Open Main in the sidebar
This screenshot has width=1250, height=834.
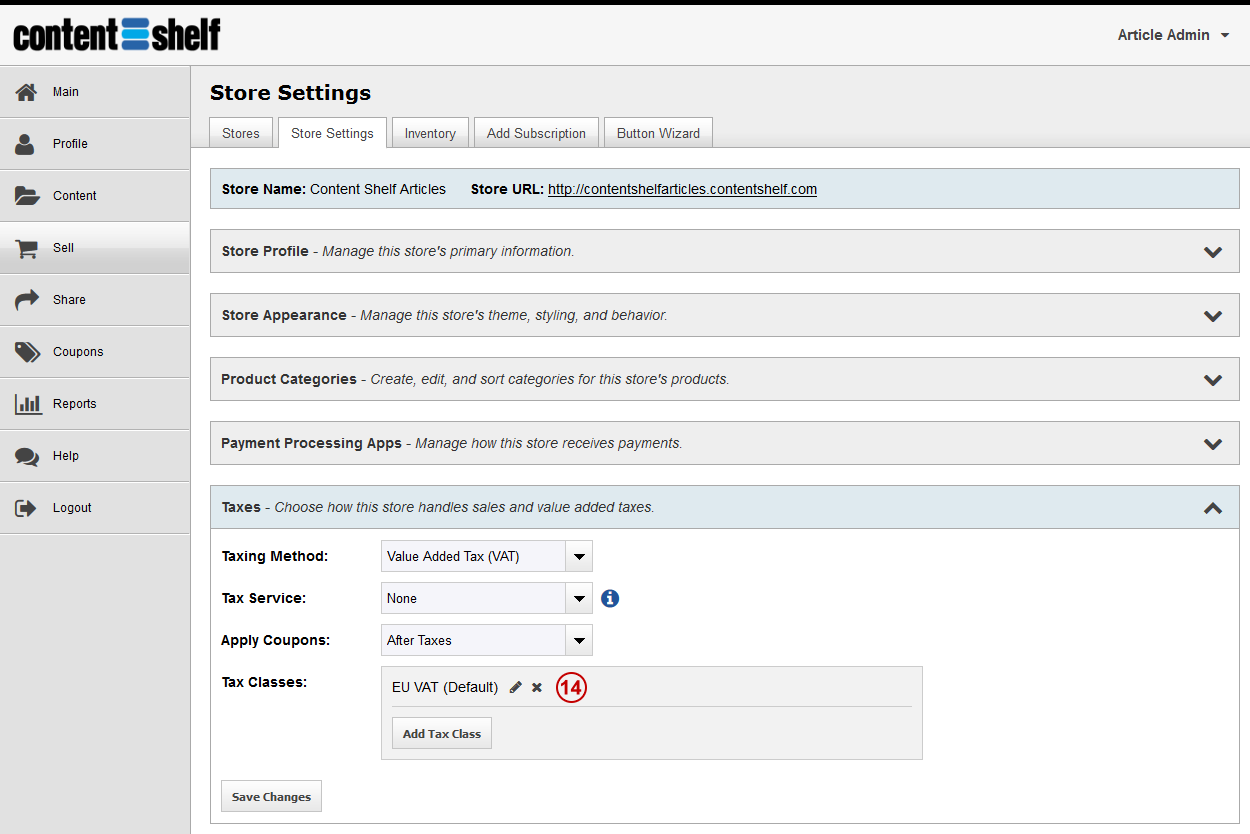95,92
